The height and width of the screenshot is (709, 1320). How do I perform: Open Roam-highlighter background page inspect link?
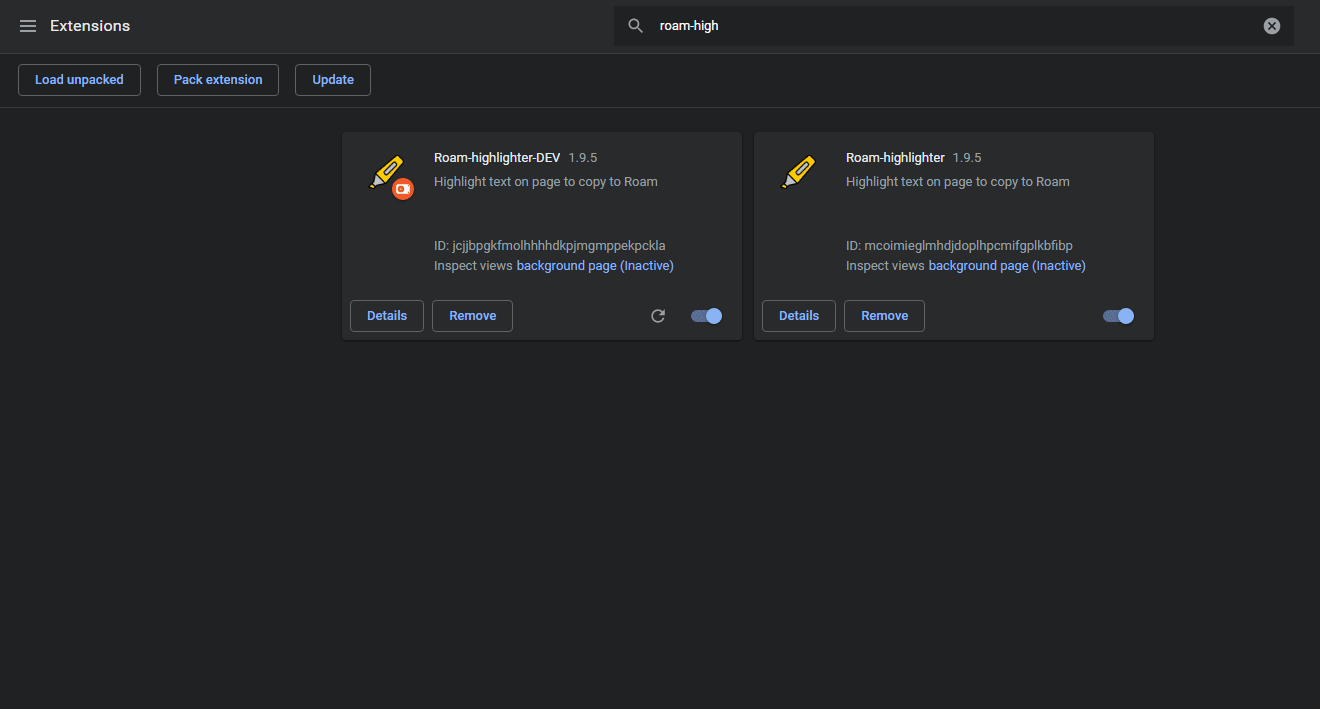tap(1007, 266)
